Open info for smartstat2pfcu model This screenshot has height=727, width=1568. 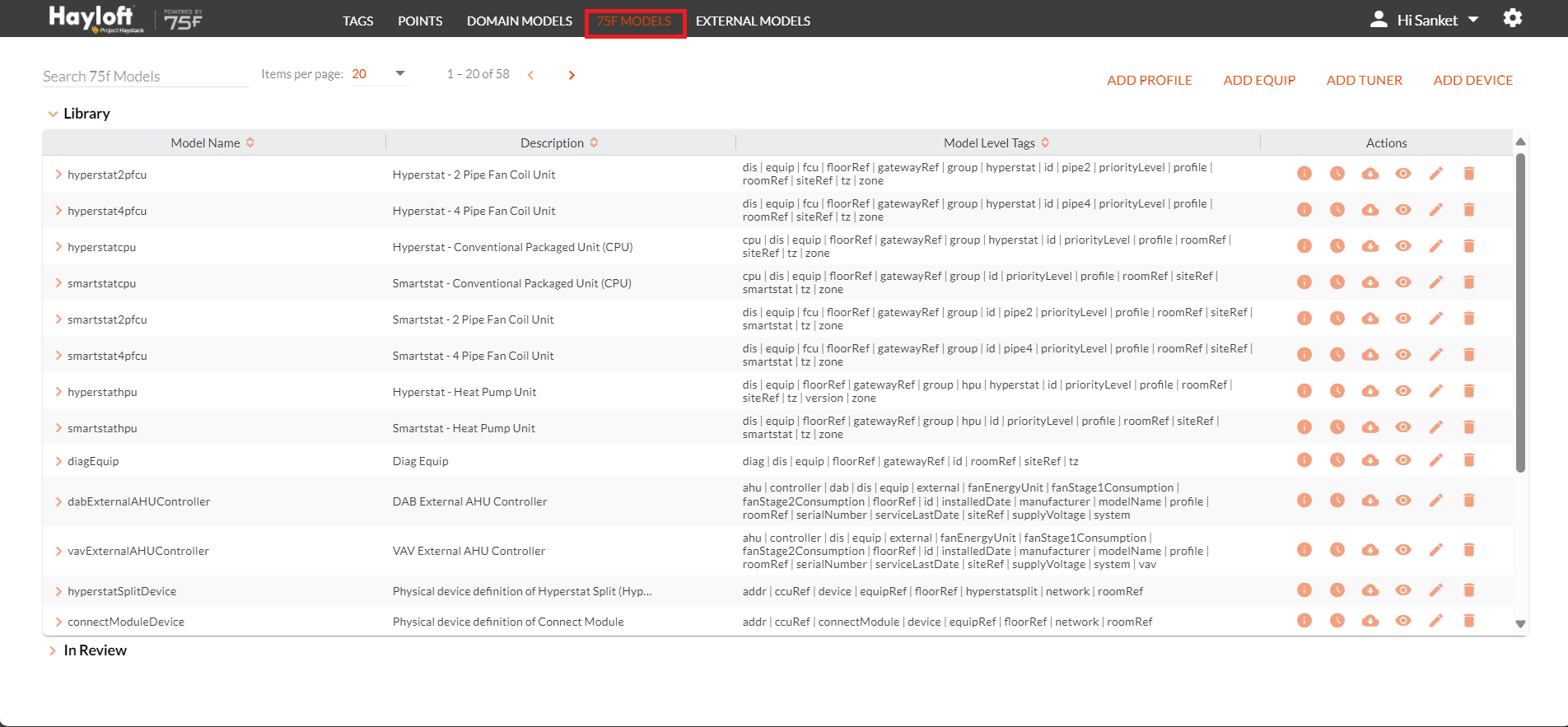pyautogui.click(x=1304, y=319)
